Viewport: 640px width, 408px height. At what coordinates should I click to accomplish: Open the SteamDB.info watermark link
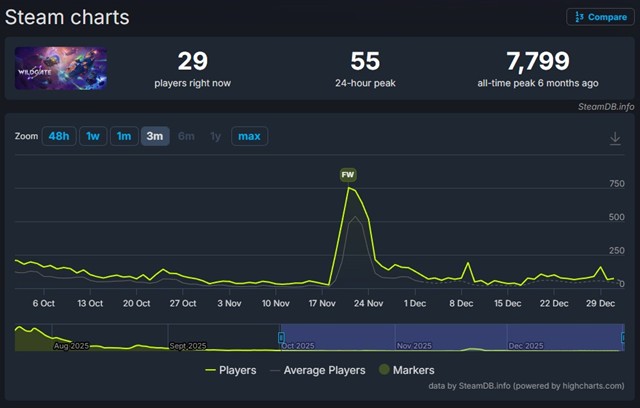(x=605, y=105)
